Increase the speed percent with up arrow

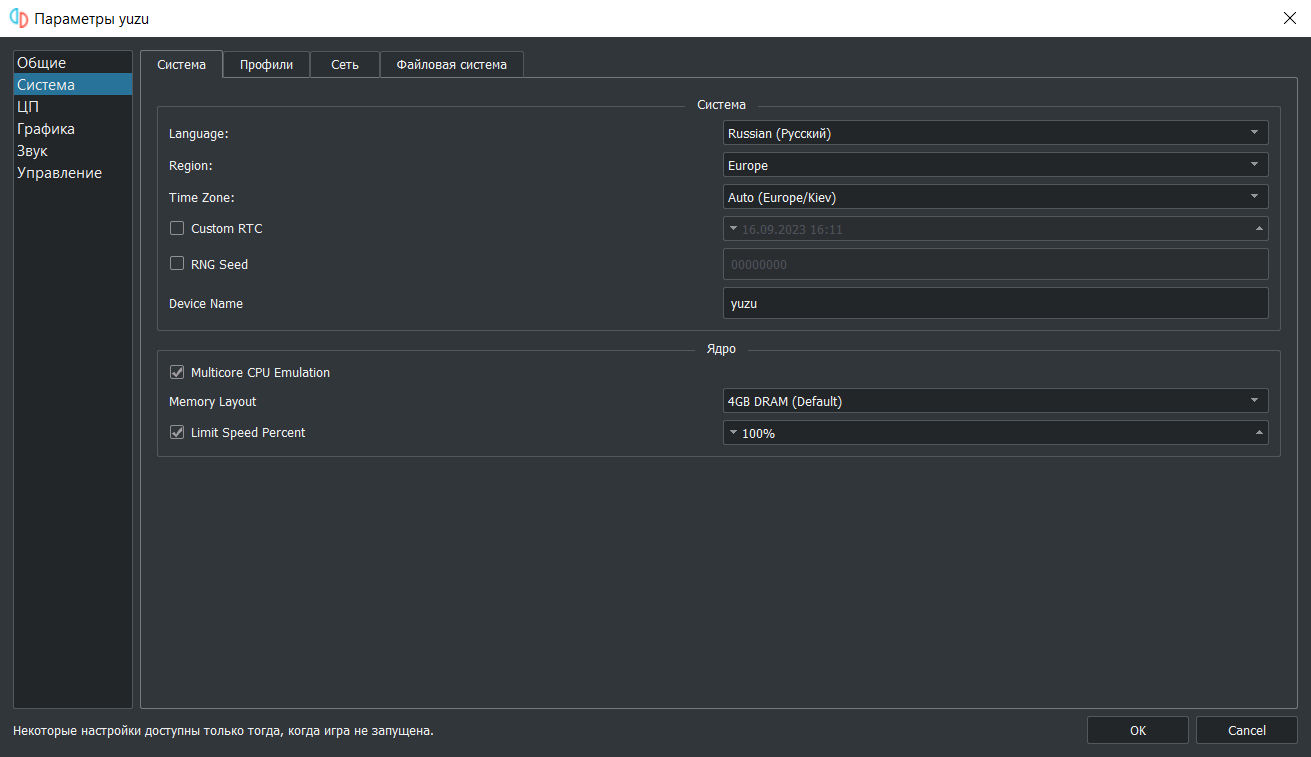[x=1259, y=433]
